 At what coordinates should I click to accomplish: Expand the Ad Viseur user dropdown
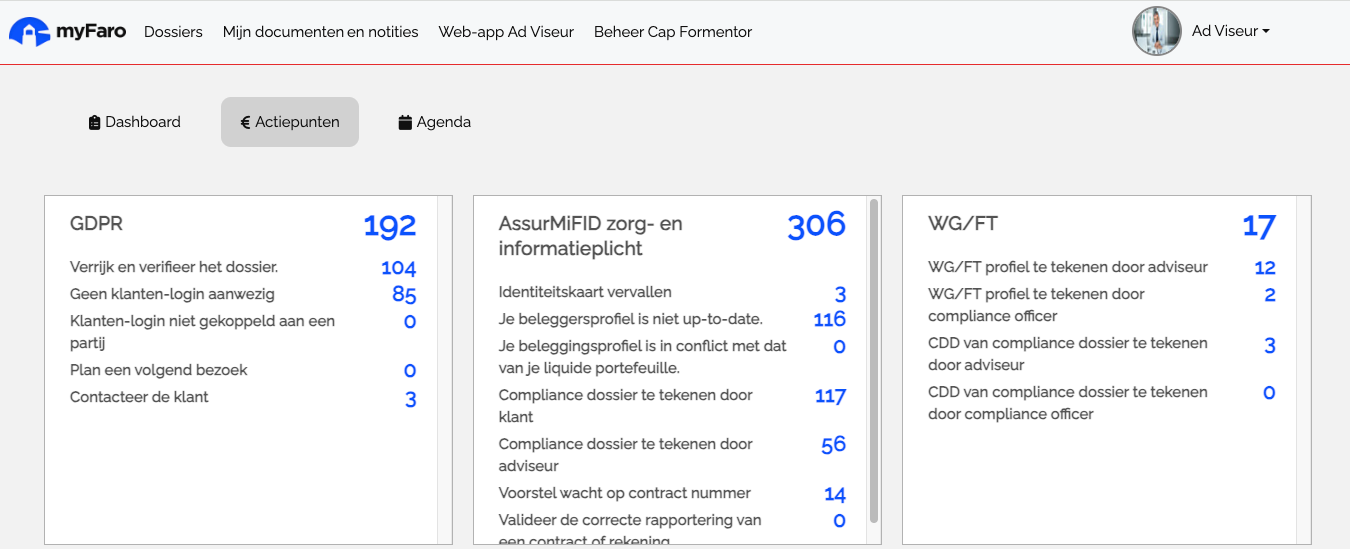pos(1230,31)
